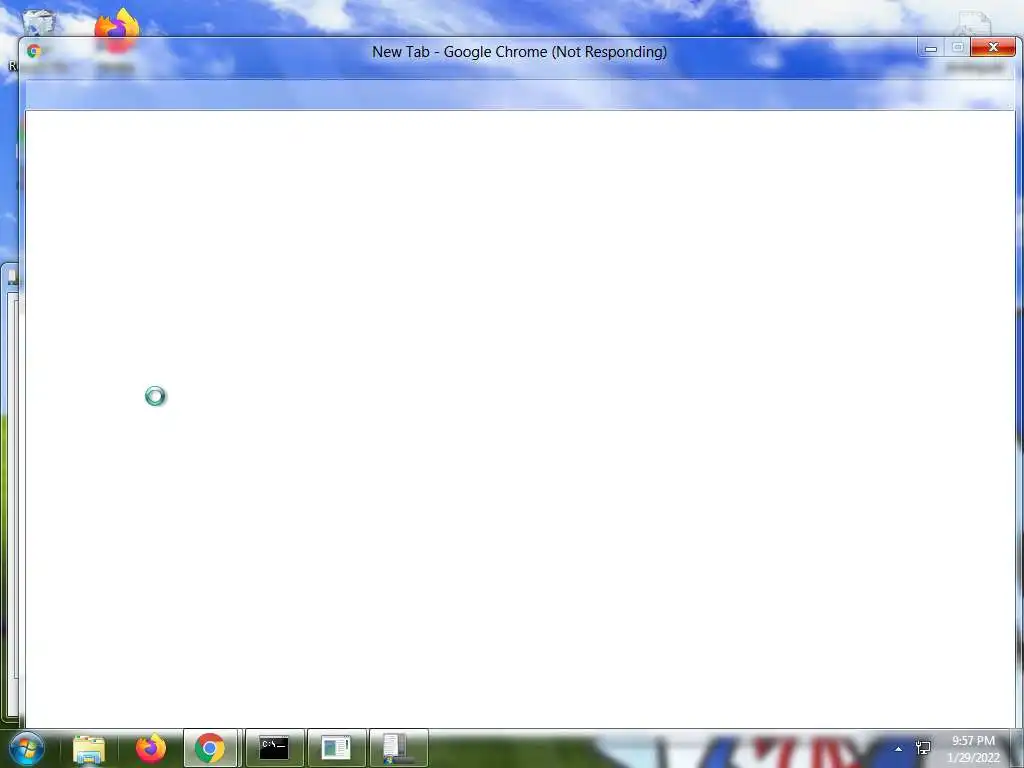This screenshot has width=1024, height=768.
Task: Click the taskbar clock showing 9:57 PM
Action: click(973, 749)
